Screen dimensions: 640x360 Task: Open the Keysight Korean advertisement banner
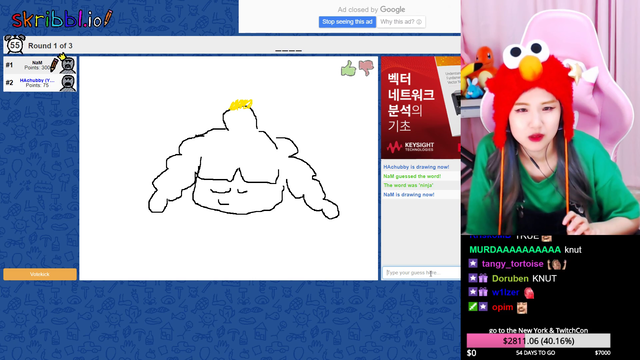tap(421, 107)
